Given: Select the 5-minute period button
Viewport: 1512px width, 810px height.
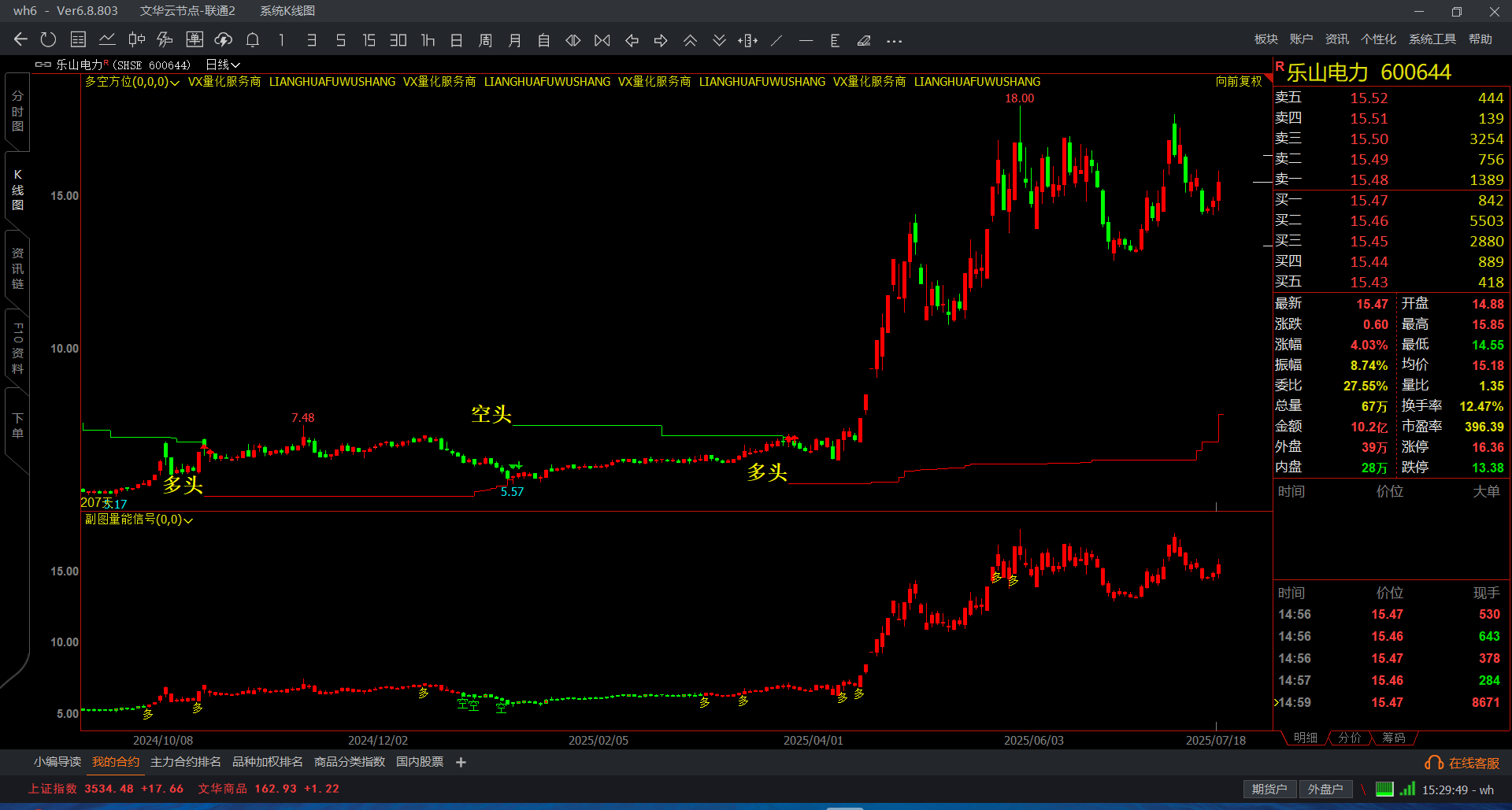Looking at the screenshot, I should click(340, 40).
